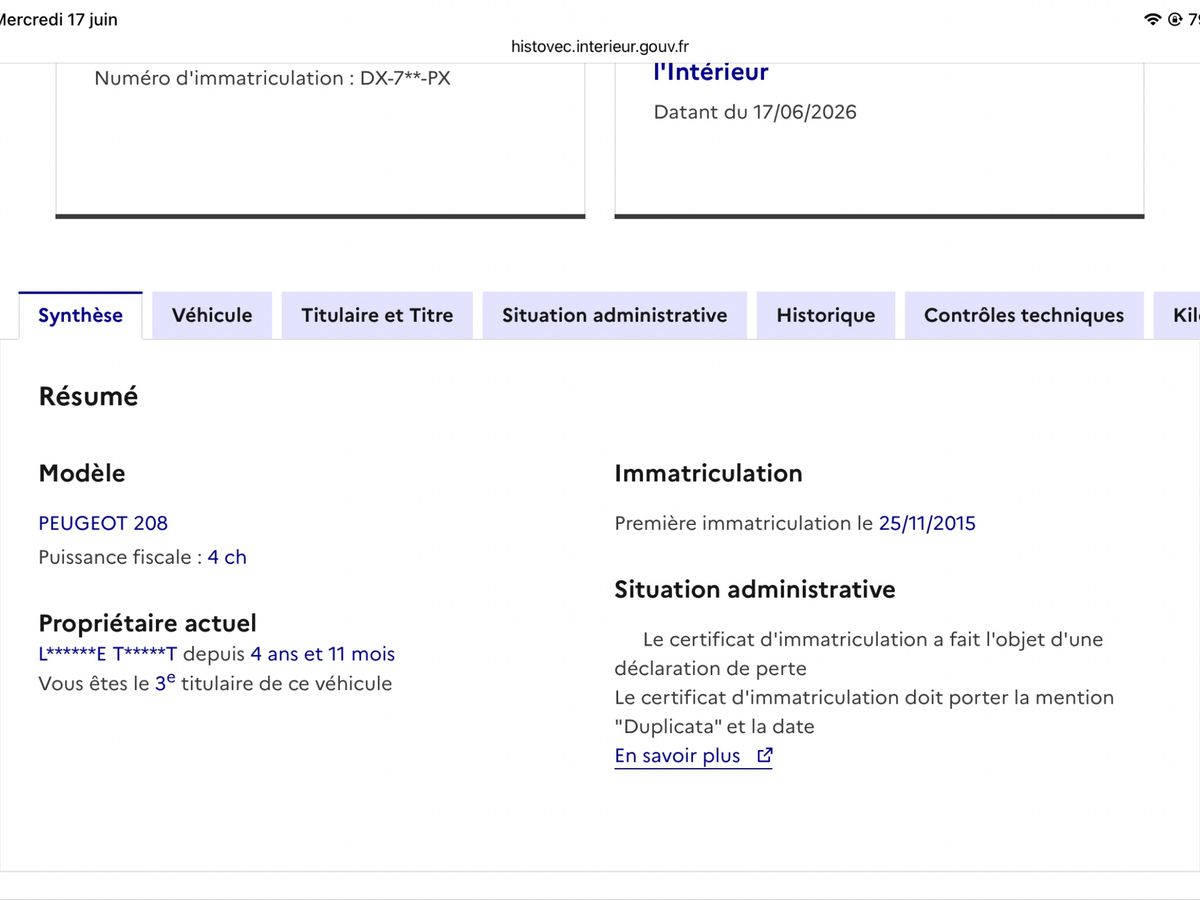This screenshot has width=1200, height=900.
Task: Tap the date Mercredi 17 juin in status bar
Action: (x=57, y=20)
